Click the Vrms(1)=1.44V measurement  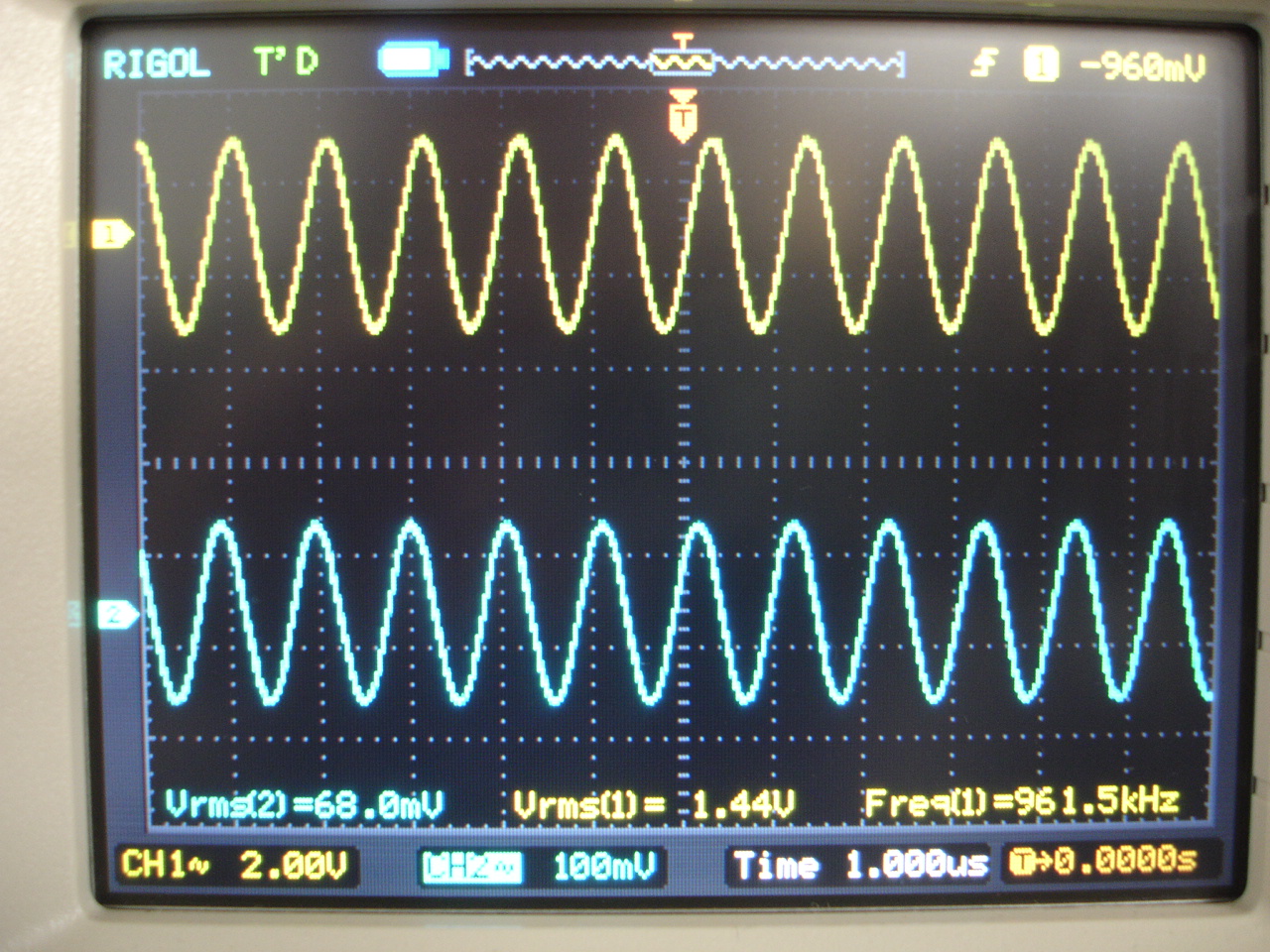click(655, 804)
